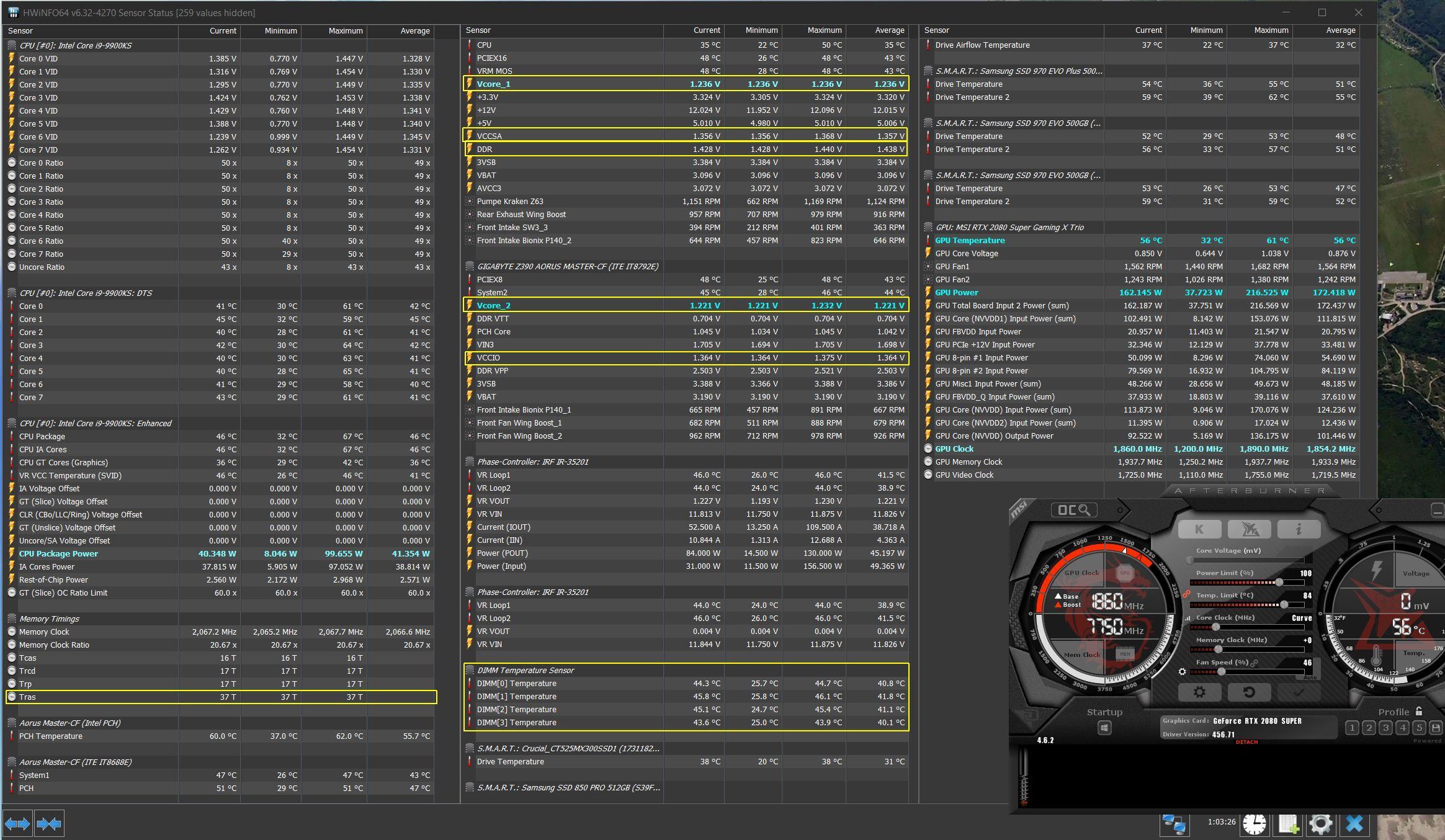Open fan speed settings small gear icon
Viewport: 1445px width, 840px height.
point(1182,671)
